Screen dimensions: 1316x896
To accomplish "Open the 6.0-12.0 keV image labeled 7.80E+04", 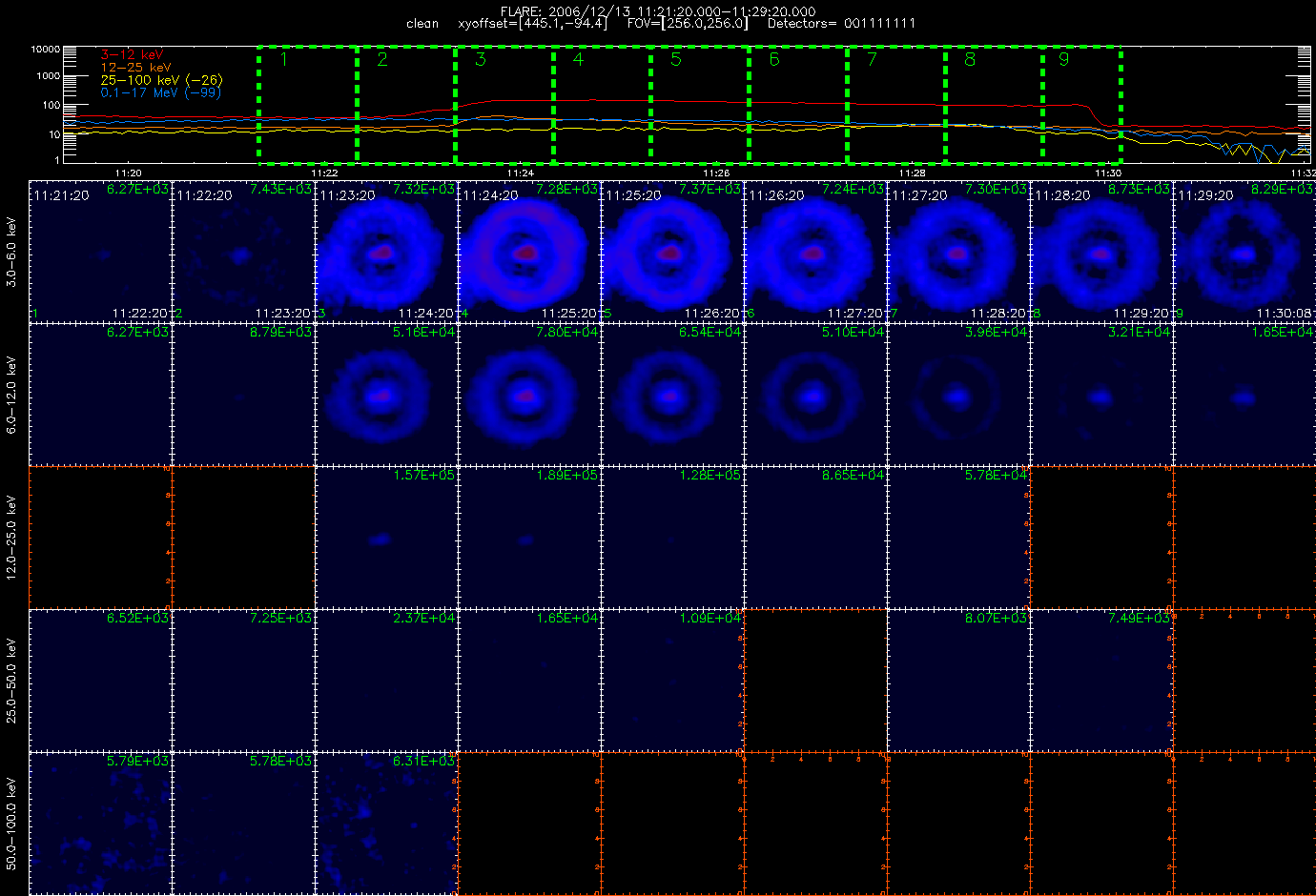I will pos(529,394).
